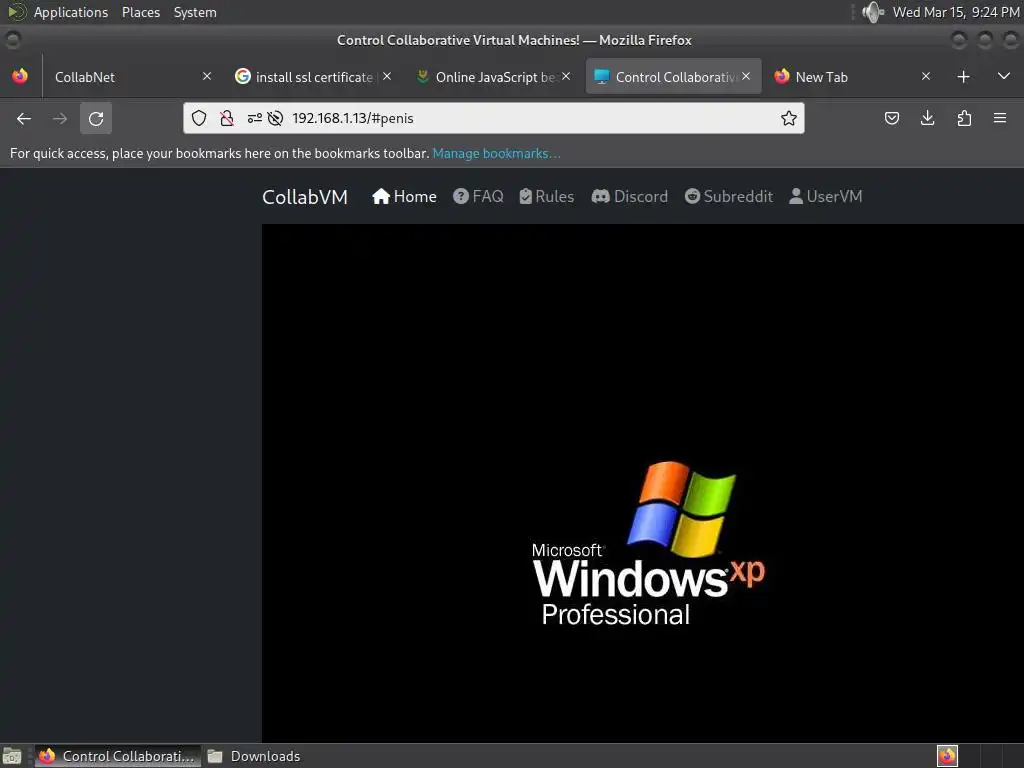Go back to the previous page
Image resolution: width=1024 pixels, height=768 pixels.
pos(24,118)
